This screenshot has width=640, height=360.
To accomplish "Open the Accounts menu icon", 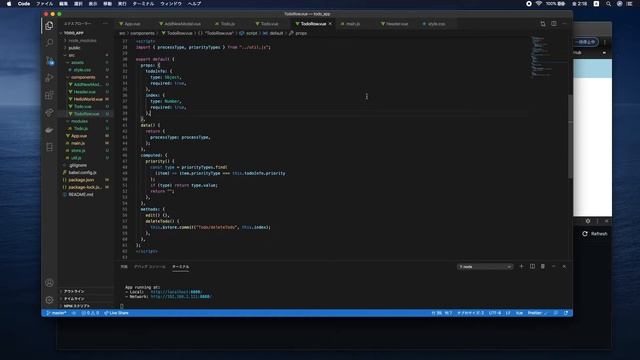I will [49, 282].
